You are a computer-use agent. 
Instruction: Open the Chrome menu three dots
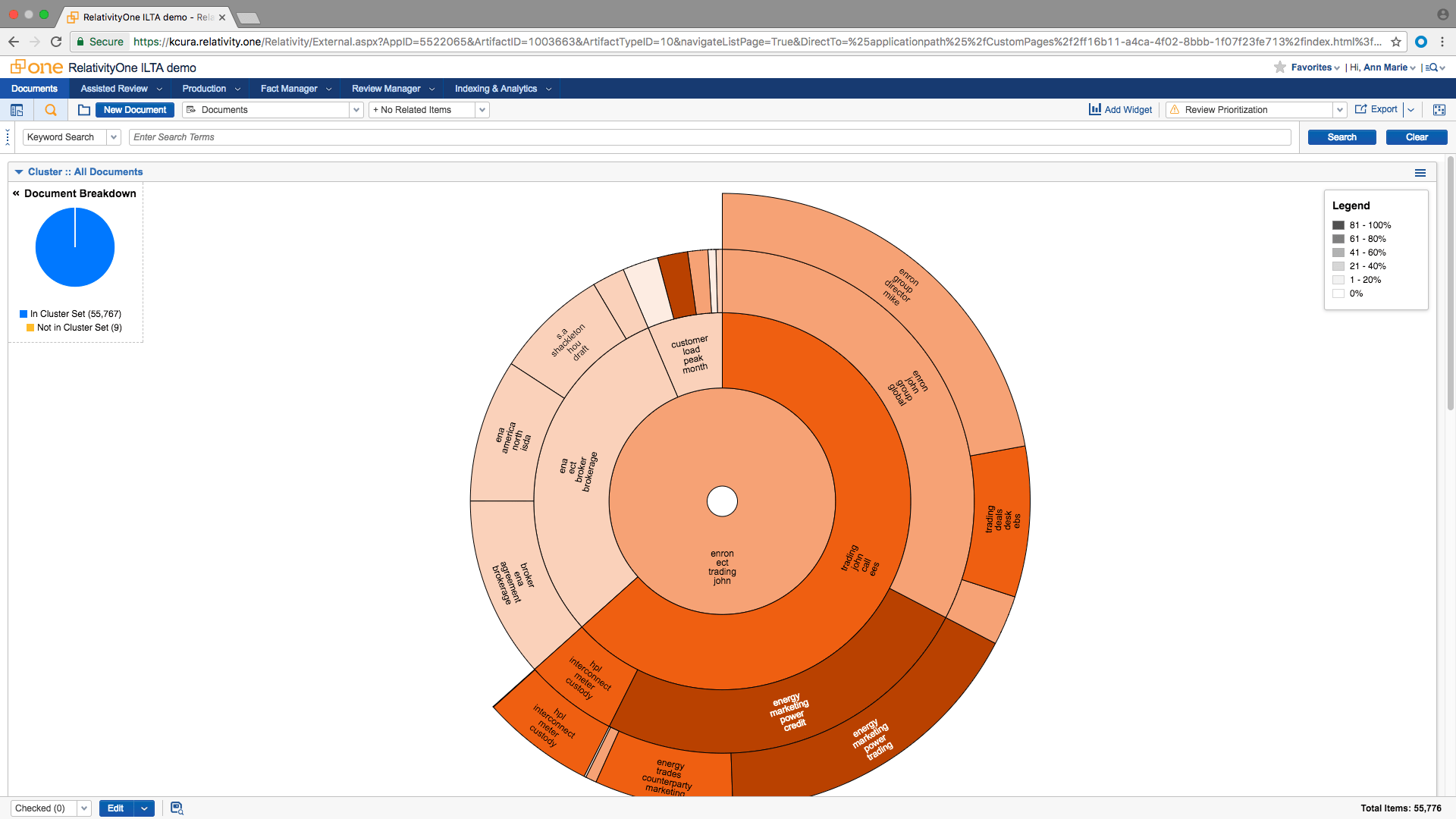1442,42
